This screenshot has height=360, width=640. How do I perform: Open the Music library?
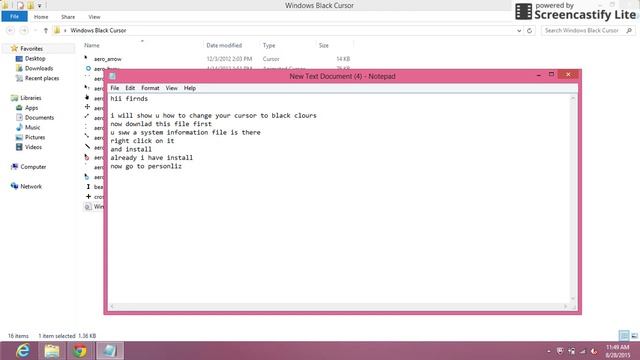[32, 127]
